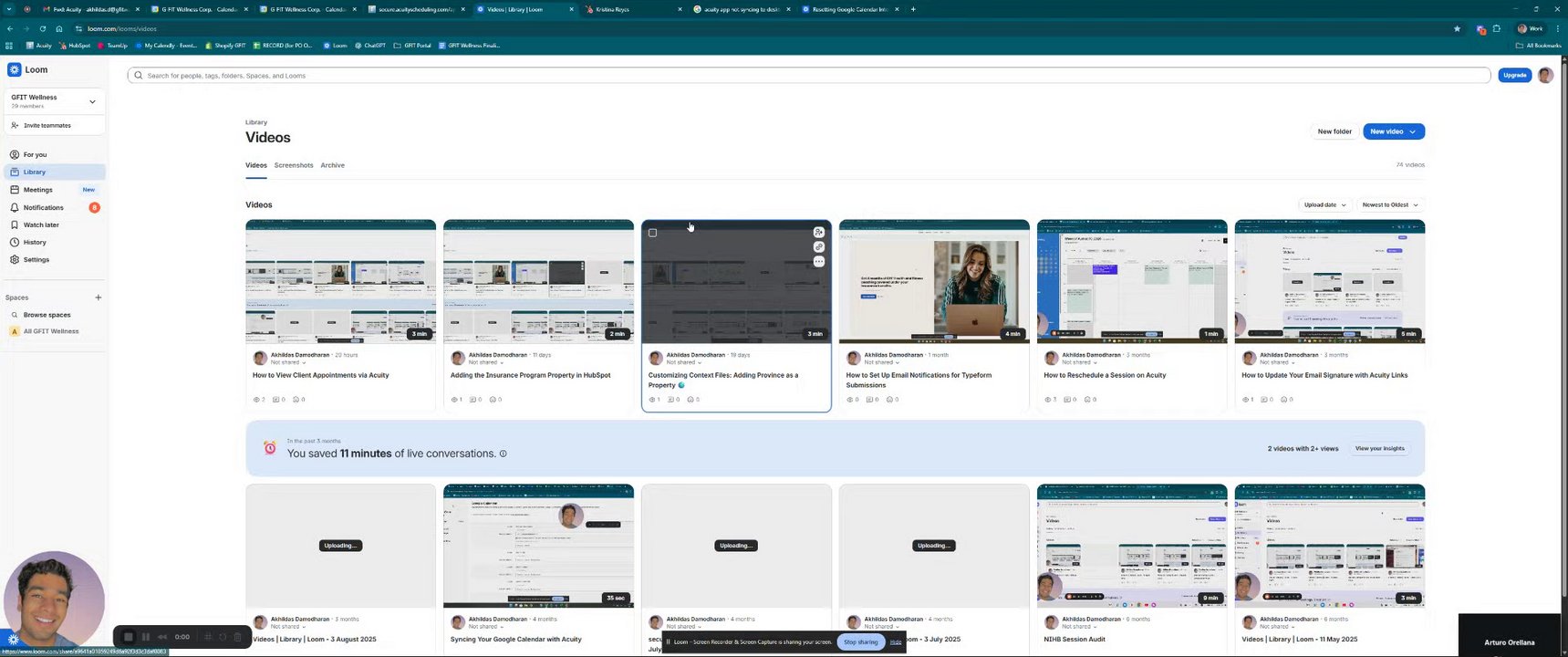Click the Loom logo in the sidebar

[27, 69]
